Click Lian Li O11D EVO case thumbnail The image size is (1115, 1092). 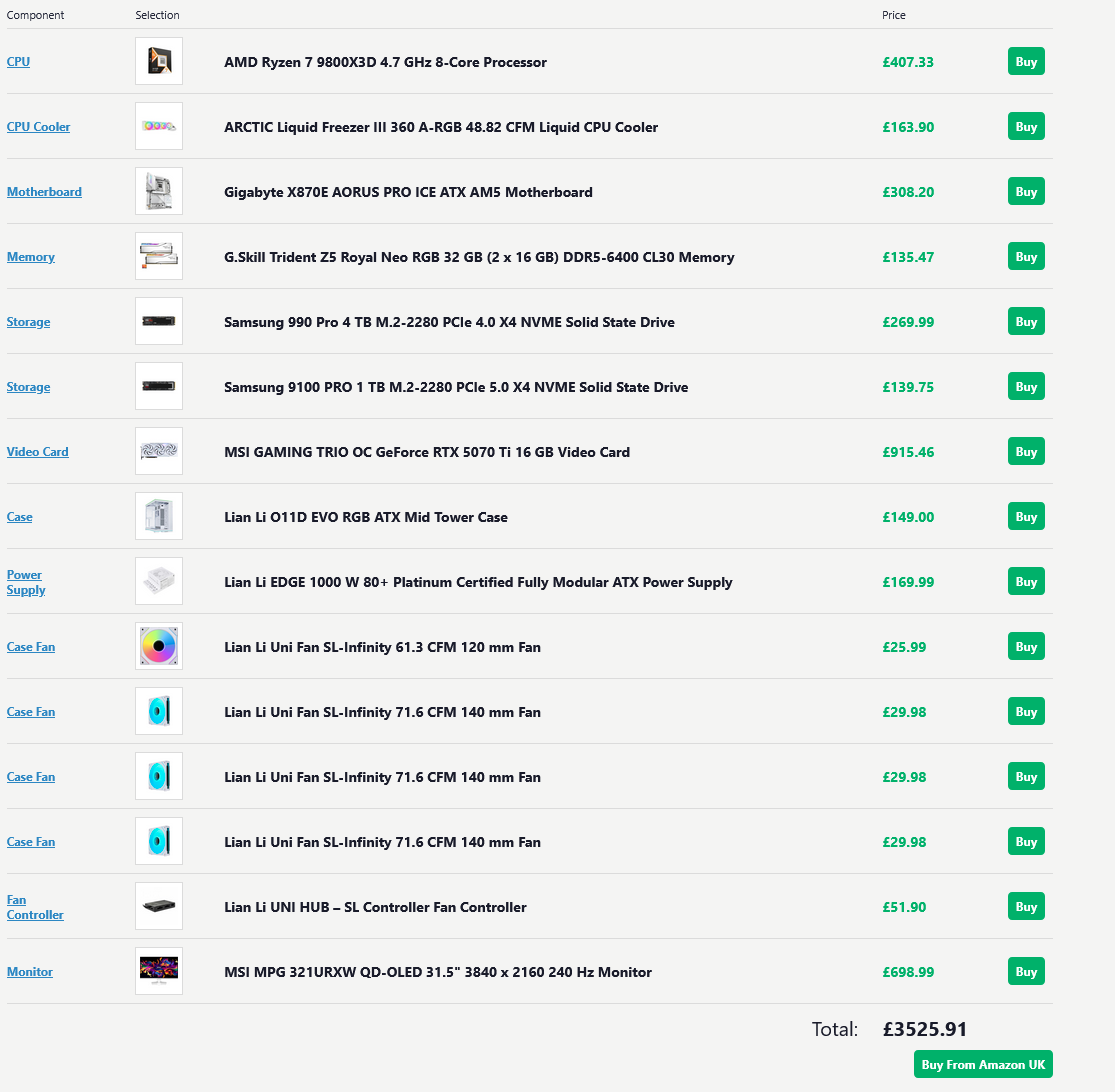[x=159, y=516]
